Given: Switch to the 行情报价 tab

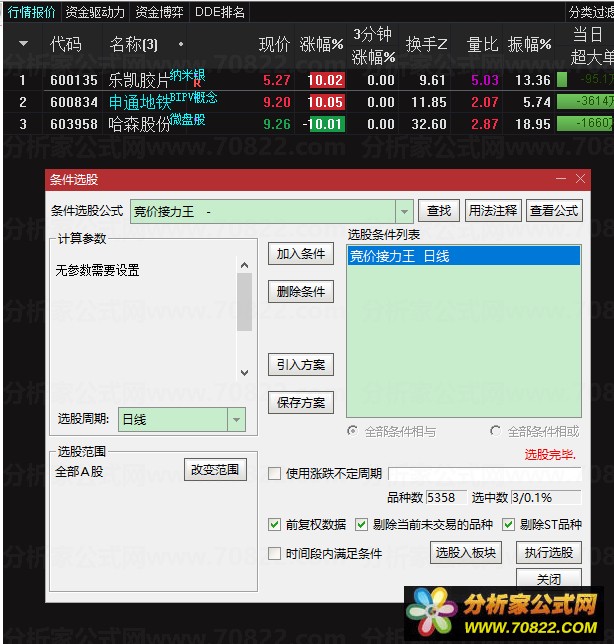Looking at the screenshot, I should tap(31, 12).
